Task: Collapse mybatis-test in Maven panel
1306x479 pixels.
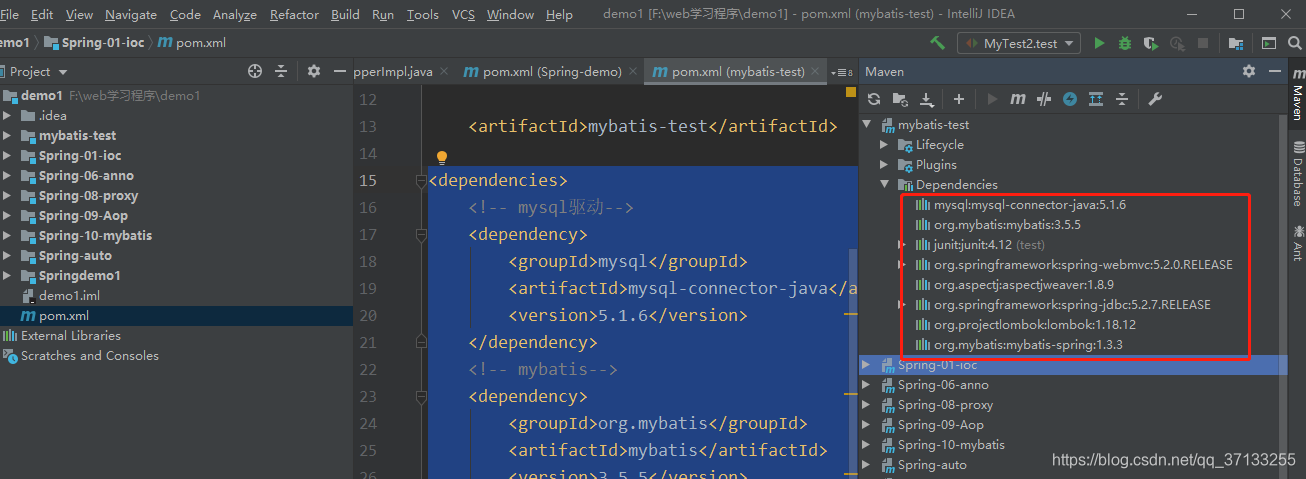Action: [x=867, y=125]
